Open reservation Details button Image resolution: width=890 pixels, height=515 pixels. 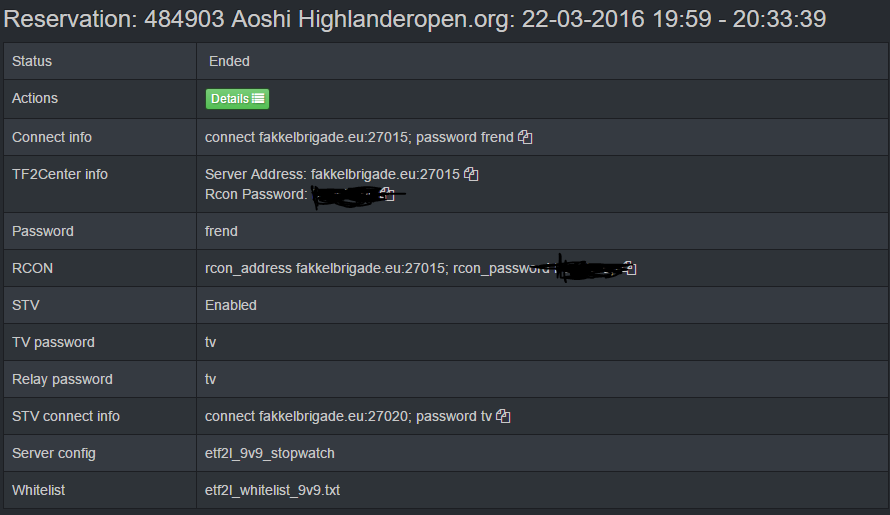(x=237, y=99)
